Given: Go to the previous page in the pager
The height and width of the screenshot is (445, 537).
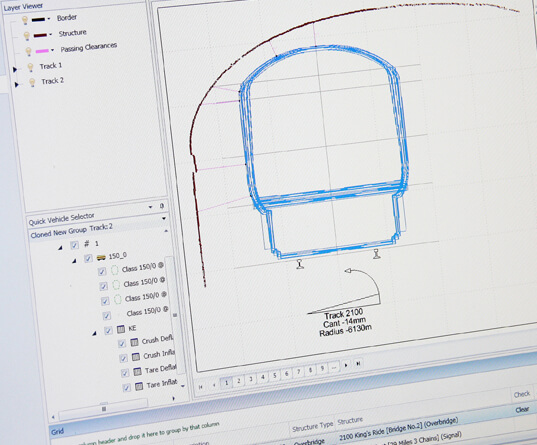Looking at the screenshot, I should pyautogui.click(x=214, y=385).
